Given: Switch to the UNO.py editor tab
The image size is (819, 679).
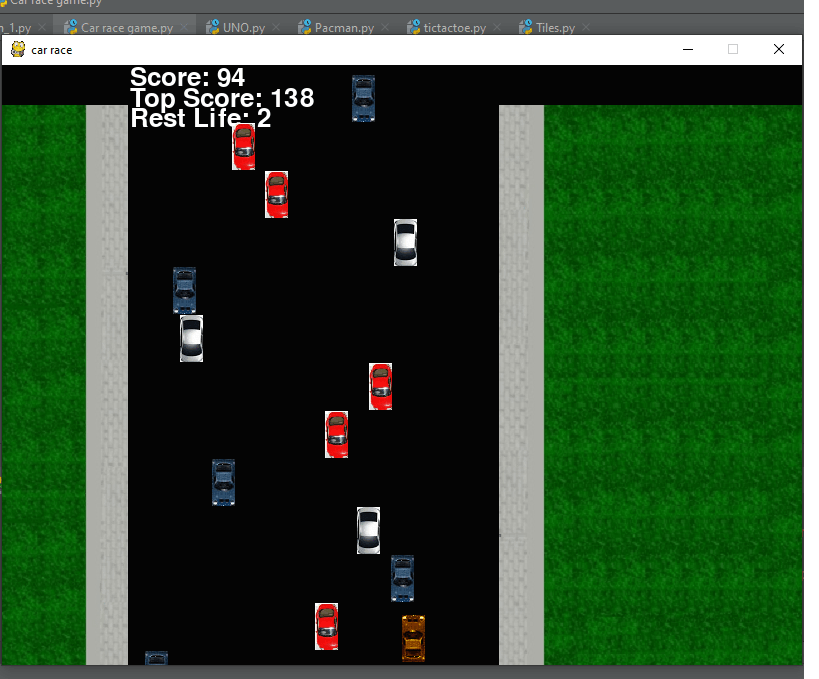Looking at the screenshot, I should pos(245,28).
